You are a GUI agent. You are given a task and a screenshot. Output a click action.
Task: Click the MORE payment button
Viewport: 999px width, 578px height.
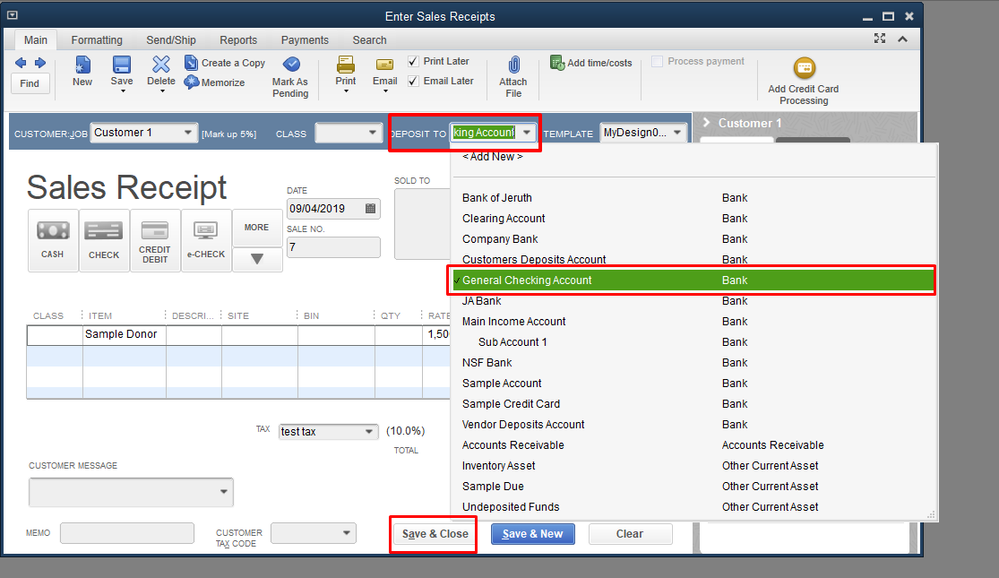coord(257,228)
